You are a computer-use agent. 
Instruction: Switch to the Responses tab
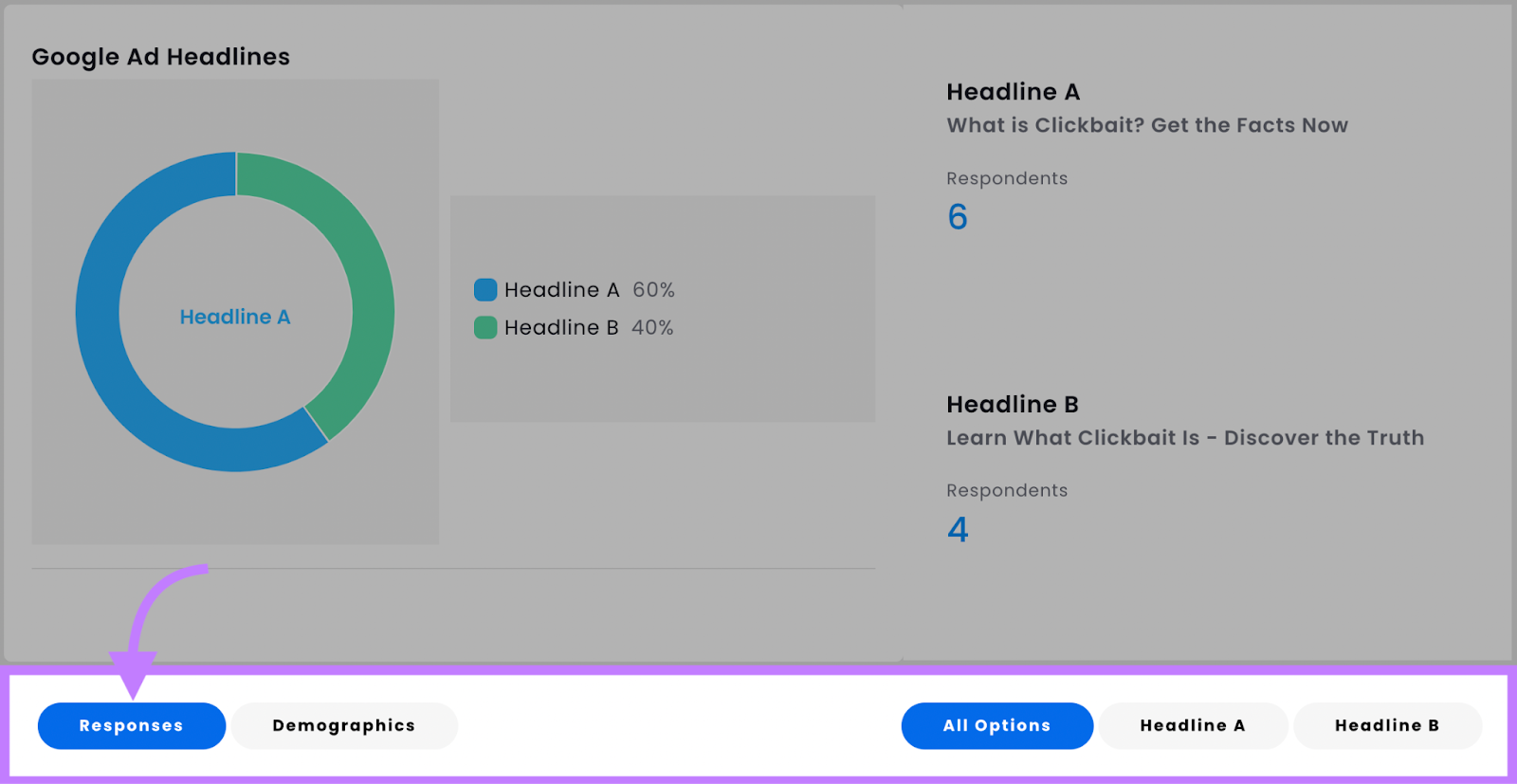(132, 726)
